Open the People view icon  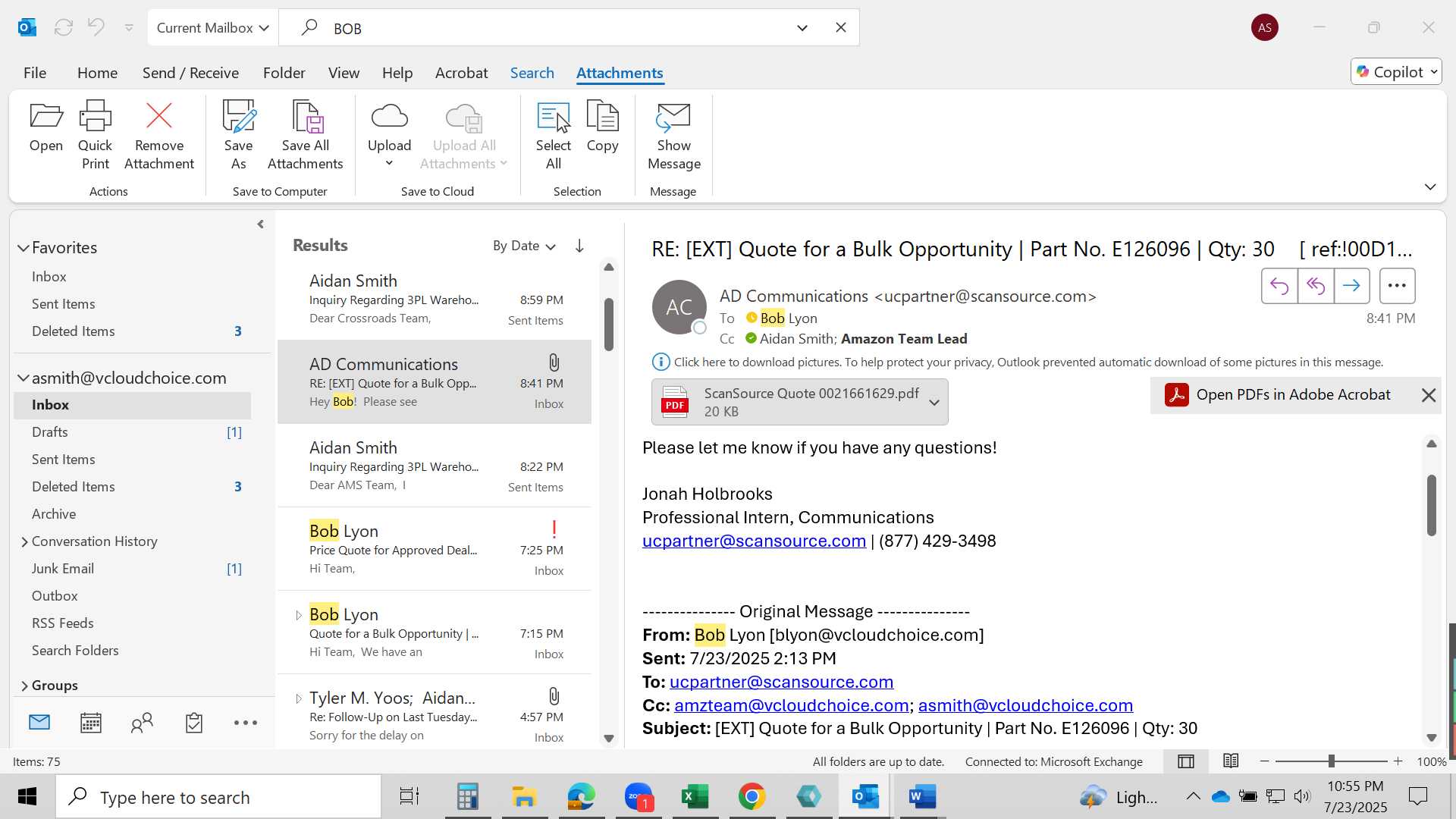(x=142, y=723)
